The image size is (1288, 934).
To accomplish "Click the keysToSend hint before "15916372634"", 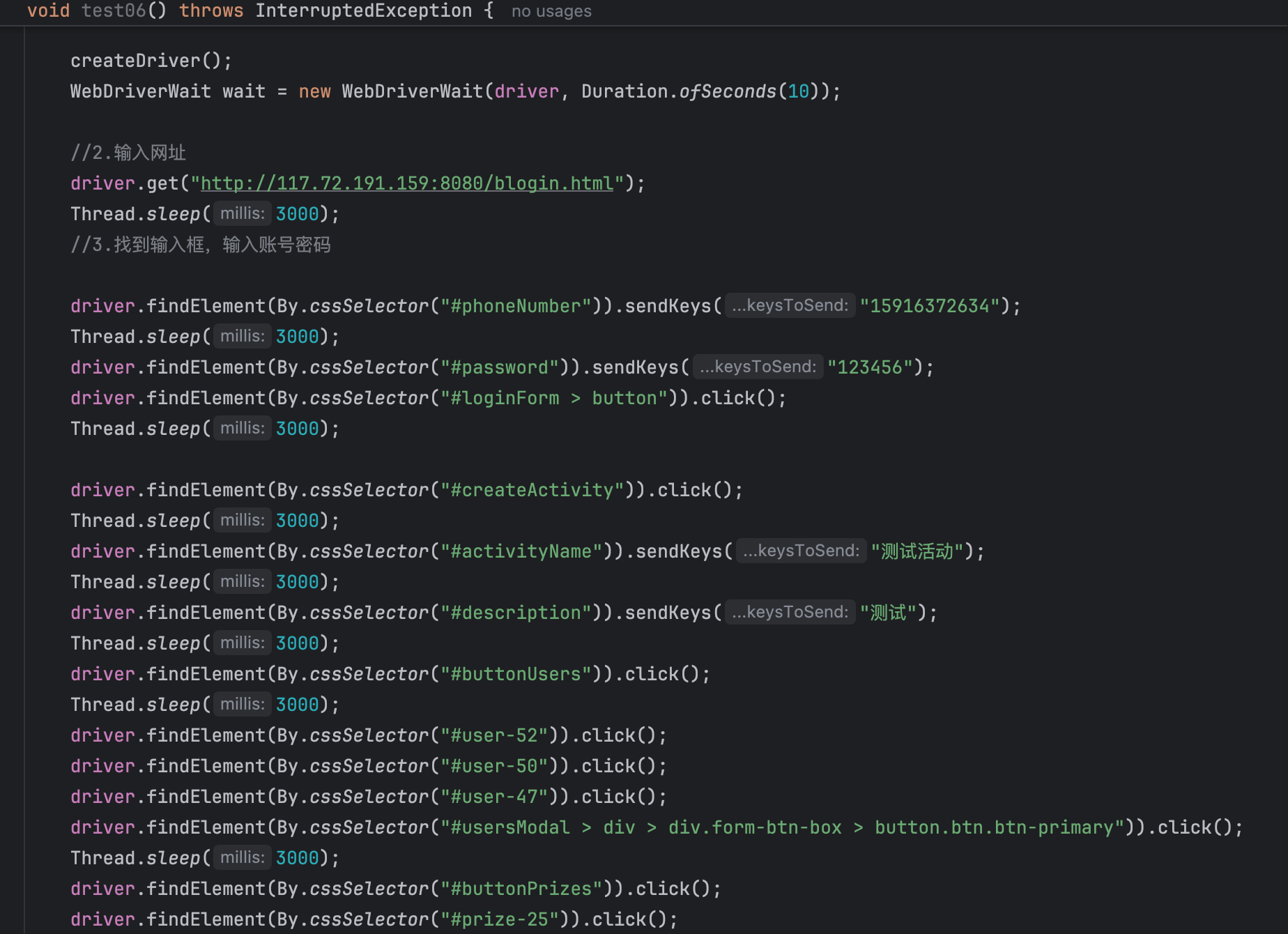I will pyautogui.click(x=790, y=305).
